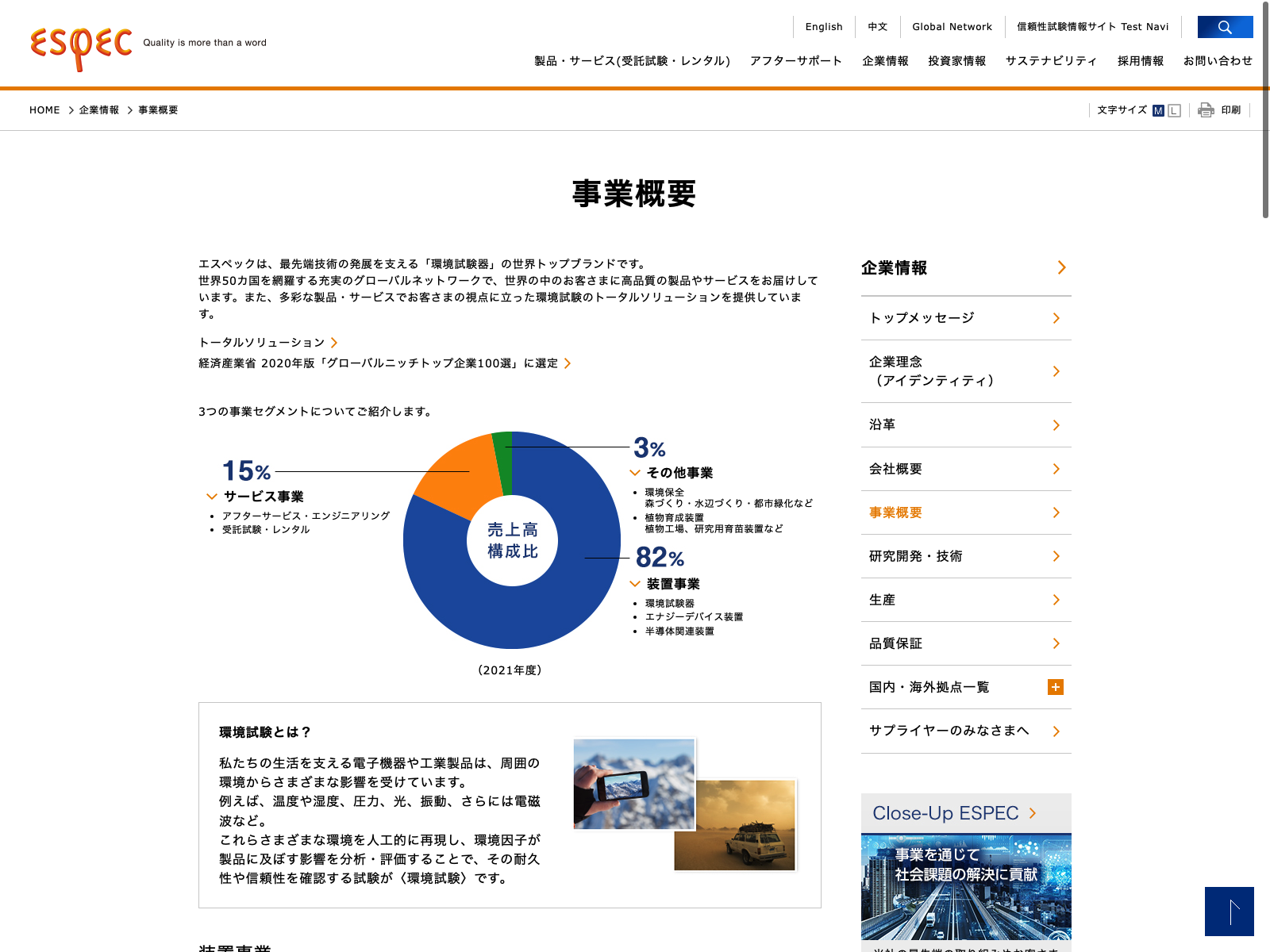Click the arrow icon next to 企業情報 heading
Image resolution: width=1270 pixels, height=952 pixels.
click(1061, 268)
